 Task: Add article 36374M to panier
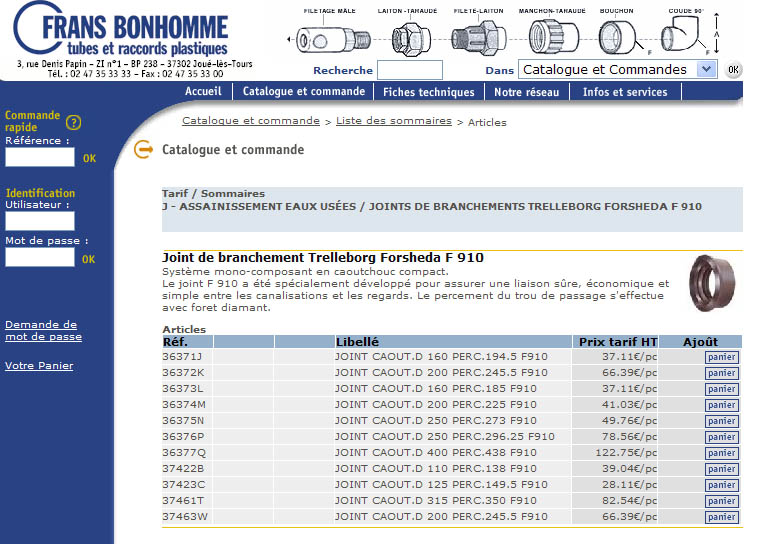[722, 405]
